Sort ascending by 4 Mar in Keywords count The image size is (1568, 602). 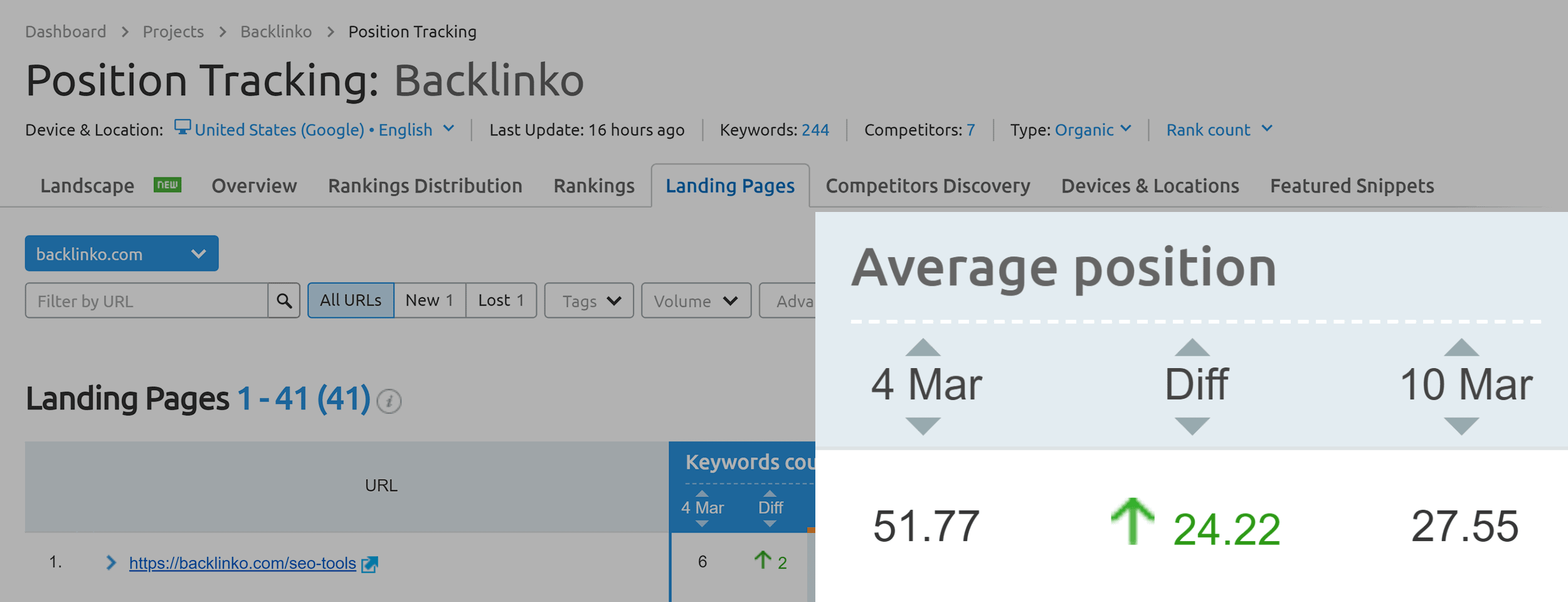702,494
